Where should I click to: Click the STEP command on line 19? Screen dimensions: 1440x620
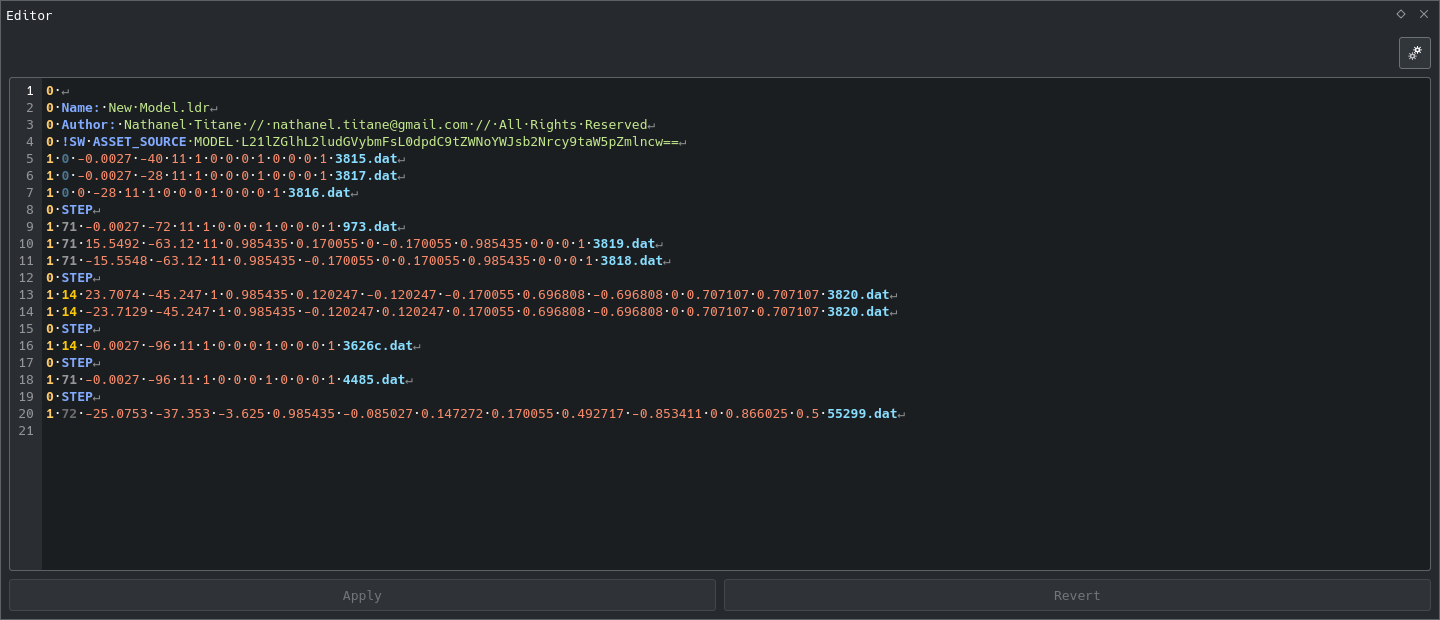tap(77, 397)
